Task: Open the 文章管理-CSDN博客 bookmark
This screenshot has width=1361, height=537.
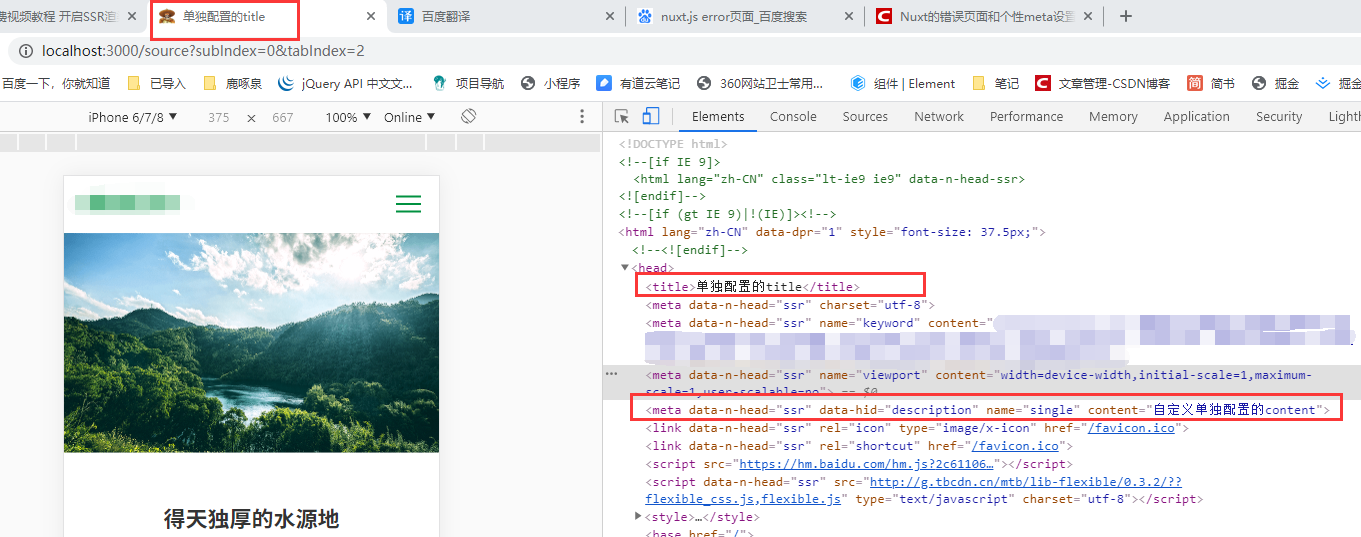Action: [1102, 83]
